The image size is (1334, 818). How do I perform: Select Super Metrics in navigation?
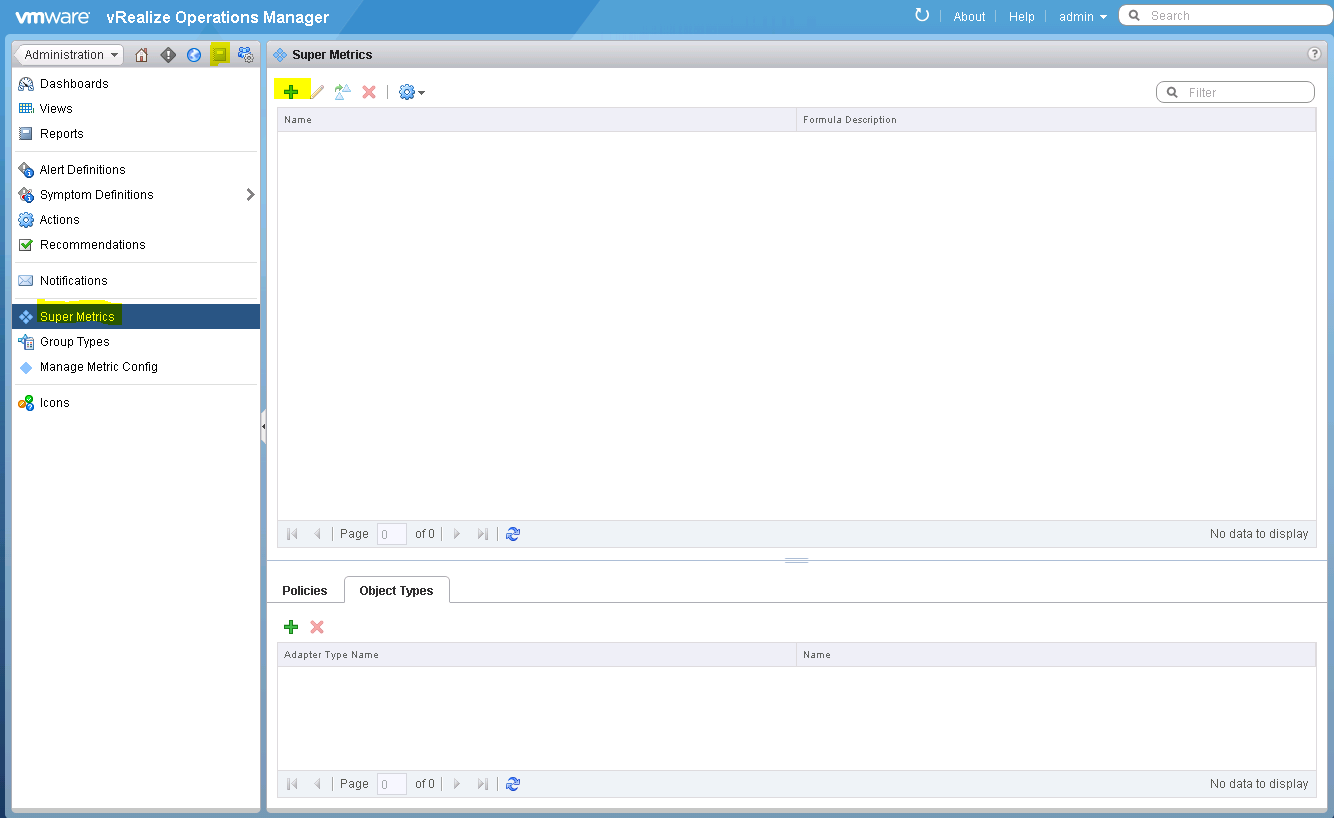click(x=136, y=317)
